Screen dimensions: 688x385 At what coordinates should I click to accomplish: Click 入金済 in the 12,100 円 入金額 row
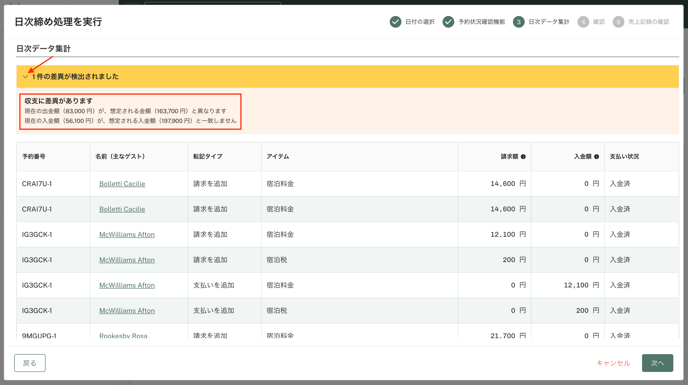(x=620, y=285)
